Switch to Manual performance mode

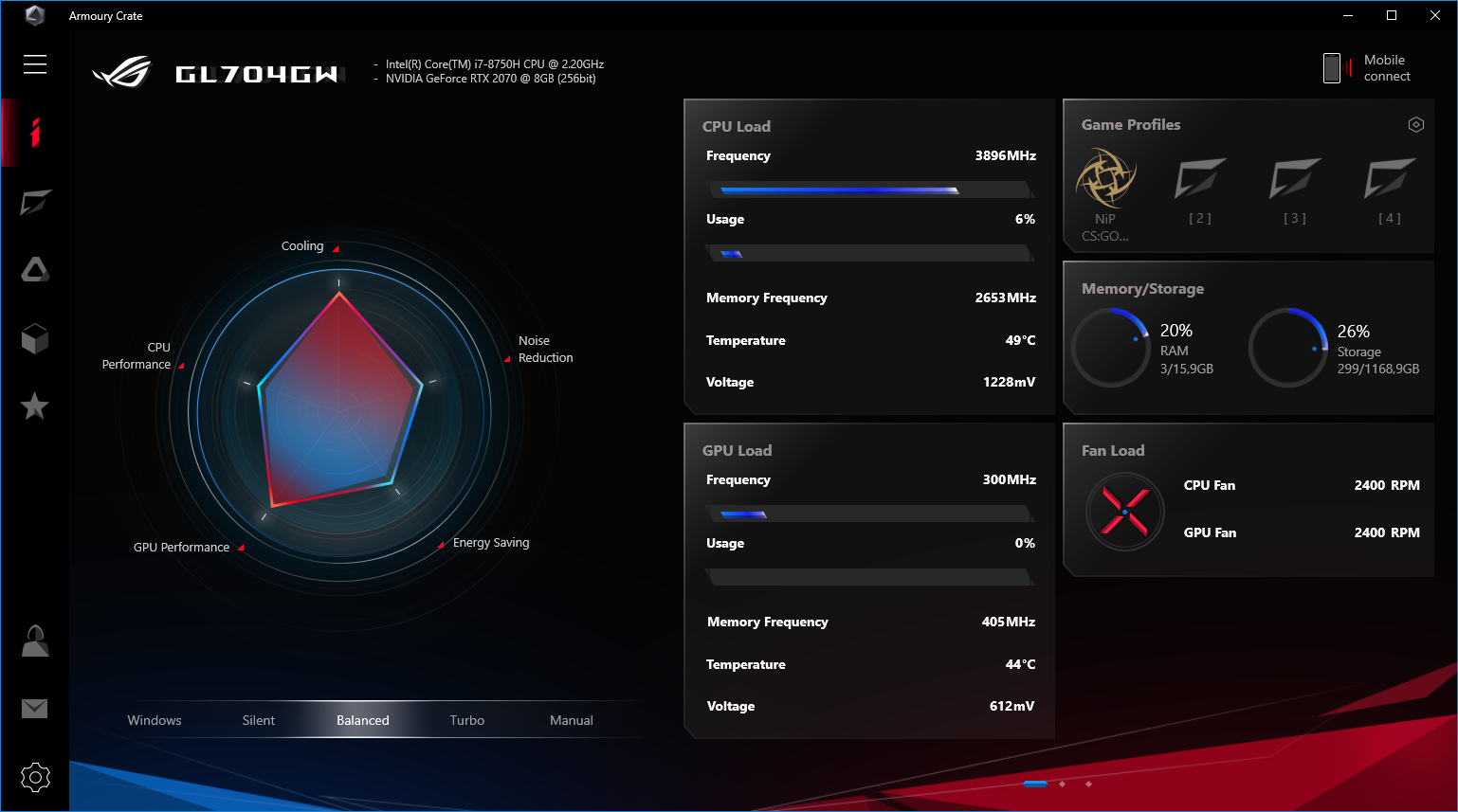(572, 720)
